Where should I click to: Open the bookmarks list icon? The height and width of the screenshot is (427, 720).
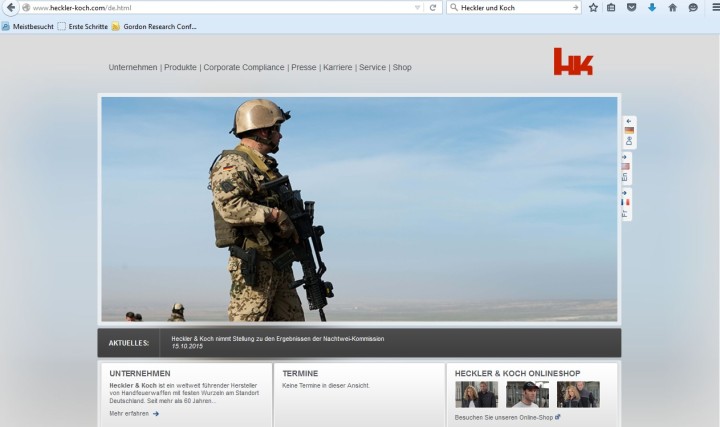click(611, 7)
